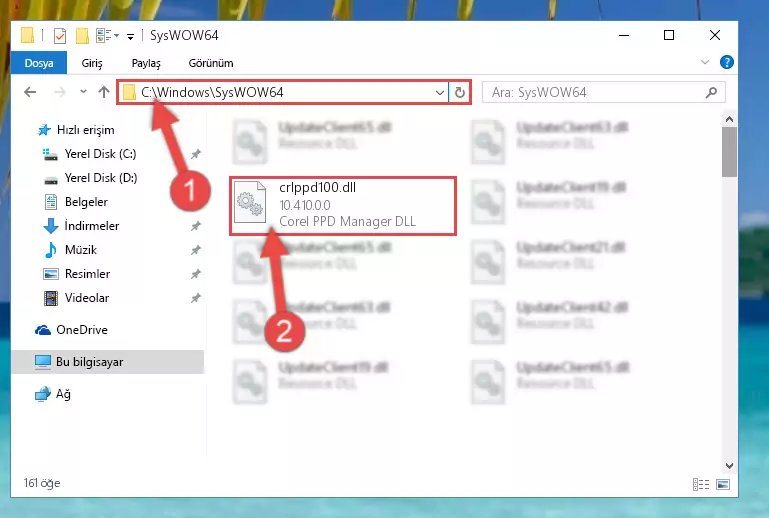This screenshot has width=769, height=518.
Task: Click the Yerel Disk (C:) drive icon
Action: pos(50,155)
